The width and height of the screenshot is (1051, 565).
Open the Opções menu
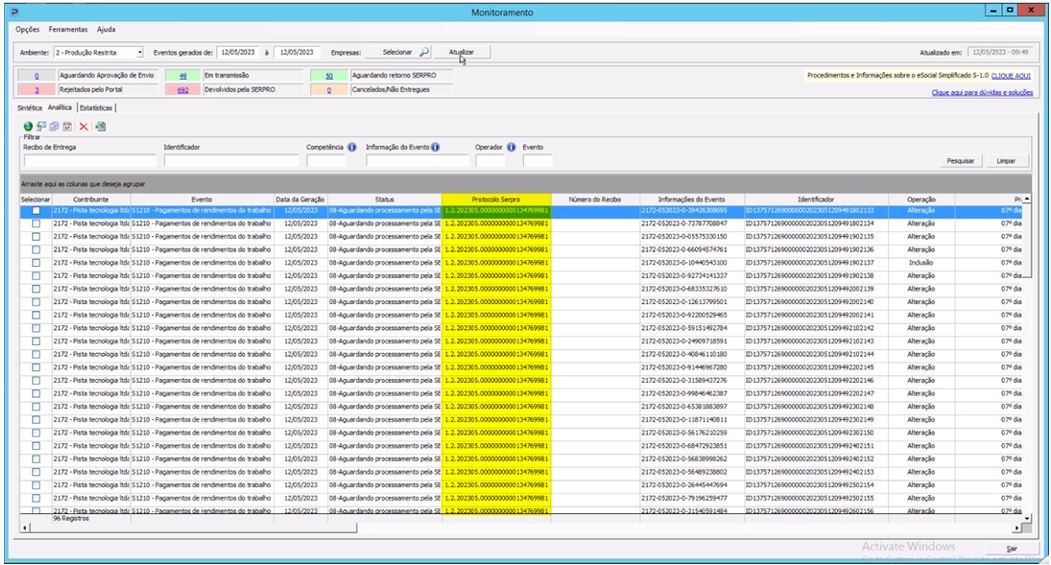[27, 29]
